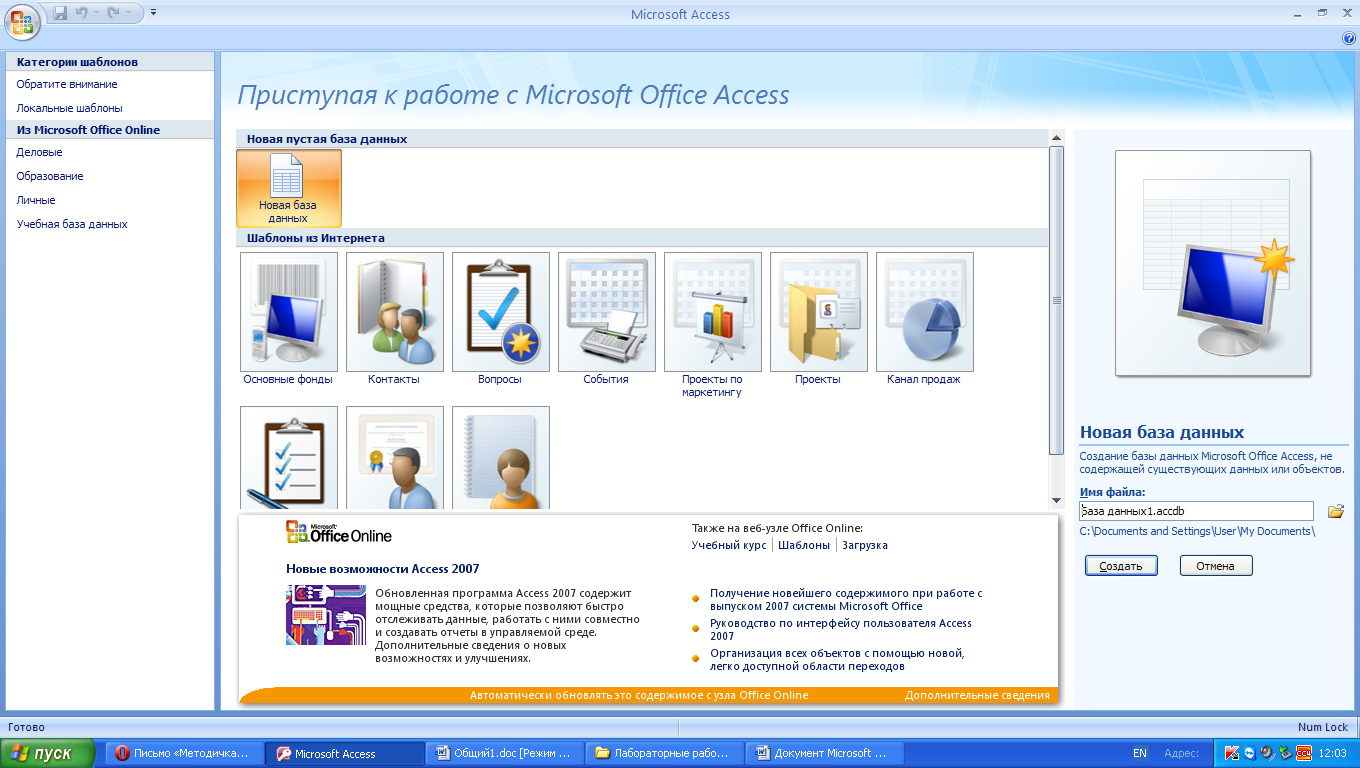The height and width of the screenshot is (768, 1360).
Task: Click the Создать button
Action: tap(1121, 566)
